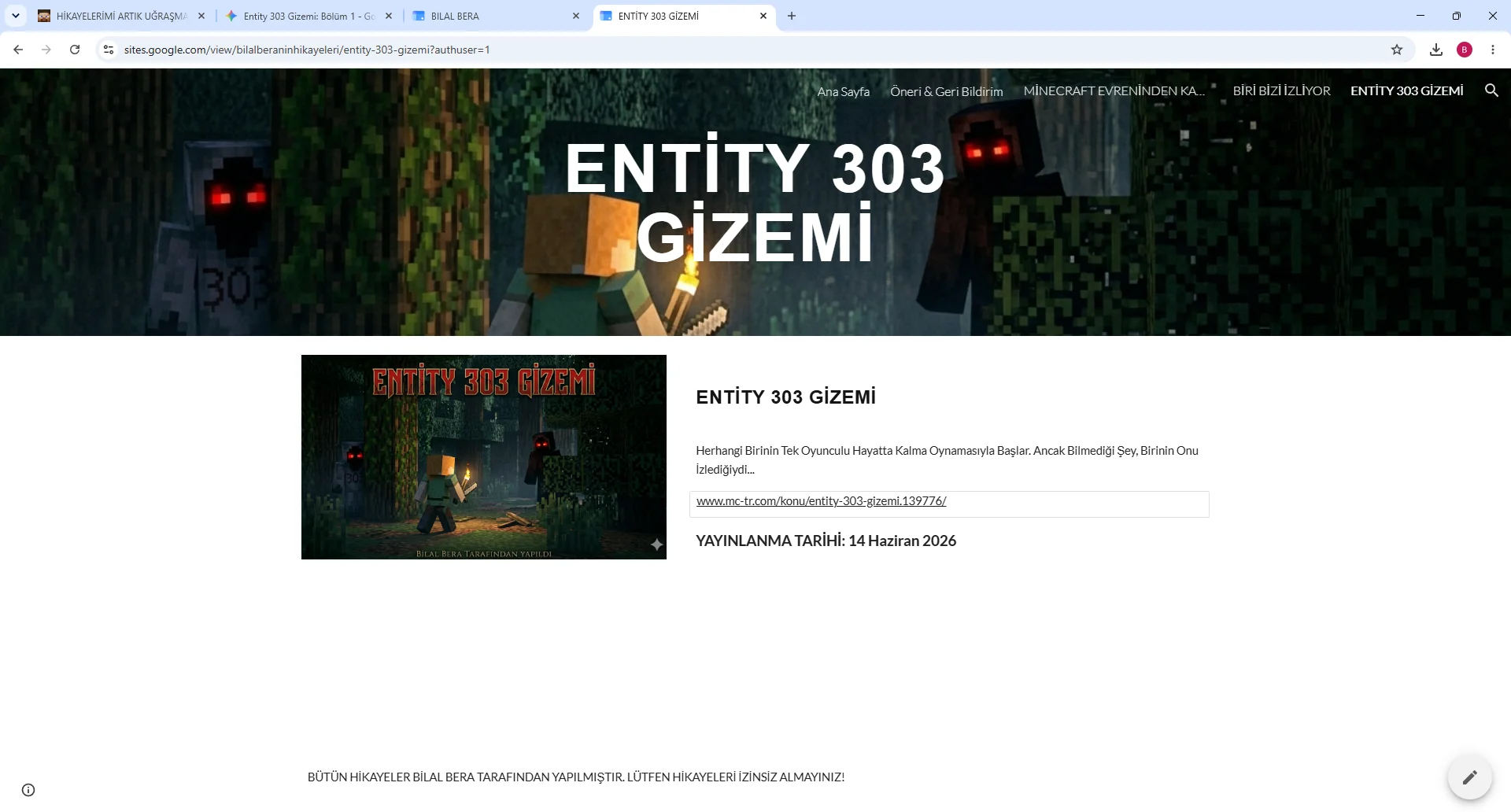Close the active ENTİTY 303 GİZEMİ tab
This screenshot has width=1511, height=812.
[763, 16]
